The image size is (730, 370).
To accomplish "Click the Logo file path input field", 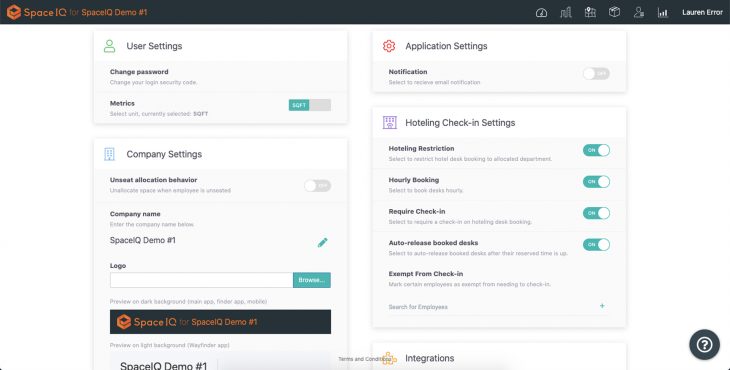I will pos(202,280).
